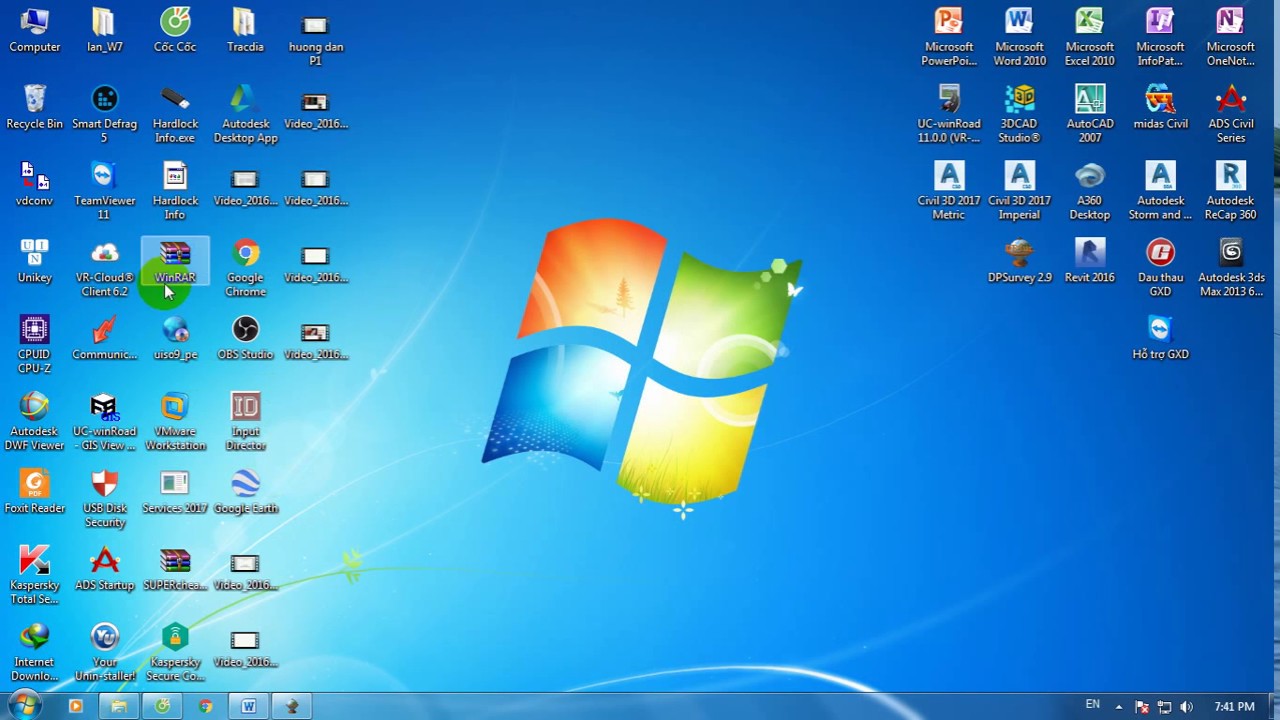Launch AutoCAD 2007 shortcut
The image size is (1280, 720).
1089,114
